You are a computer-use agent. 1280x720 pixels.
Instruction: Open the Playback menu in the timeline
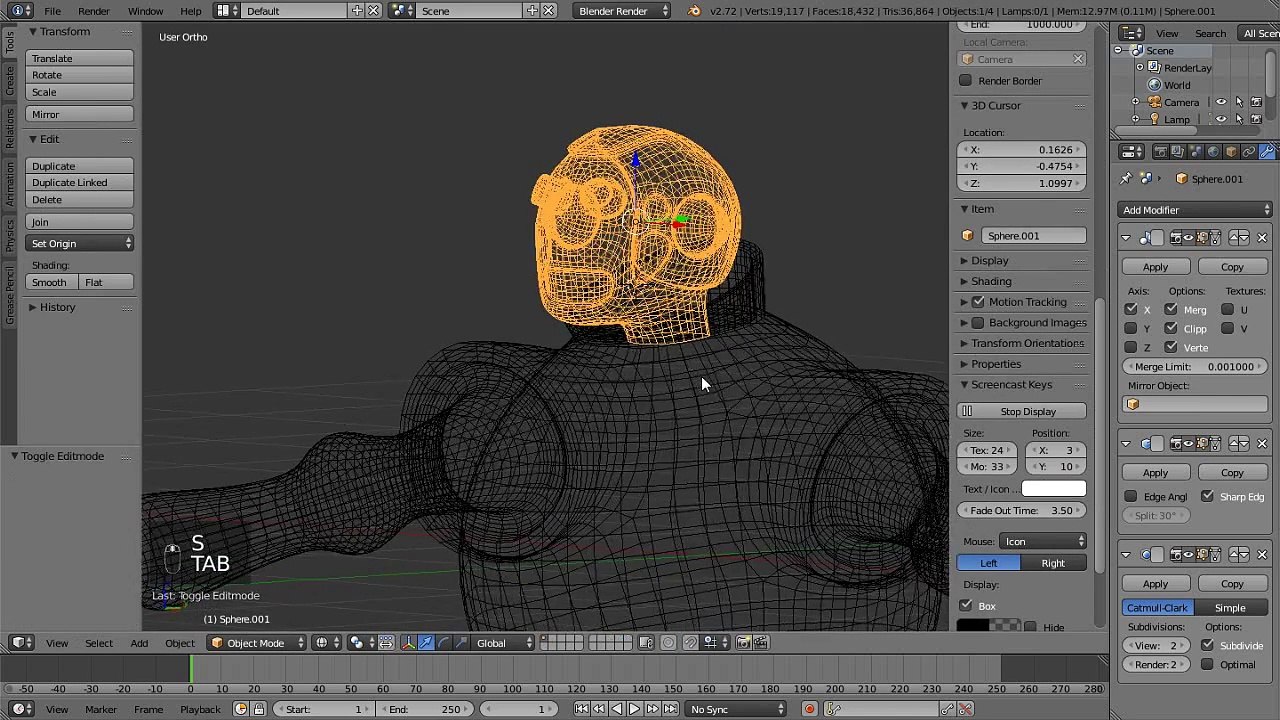click(x=200, y=709)
